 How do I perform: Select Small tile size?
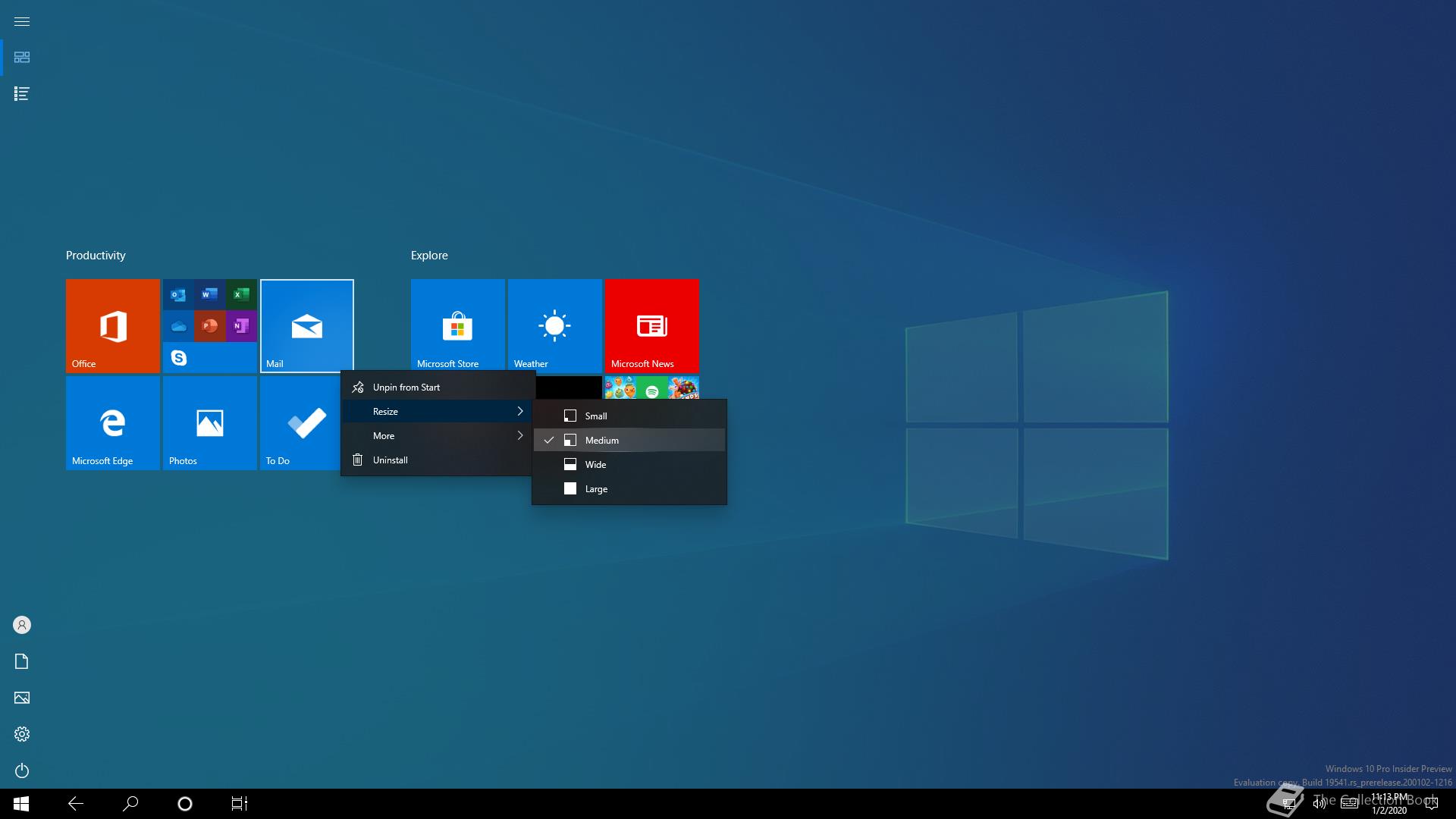tap(629, 416)
